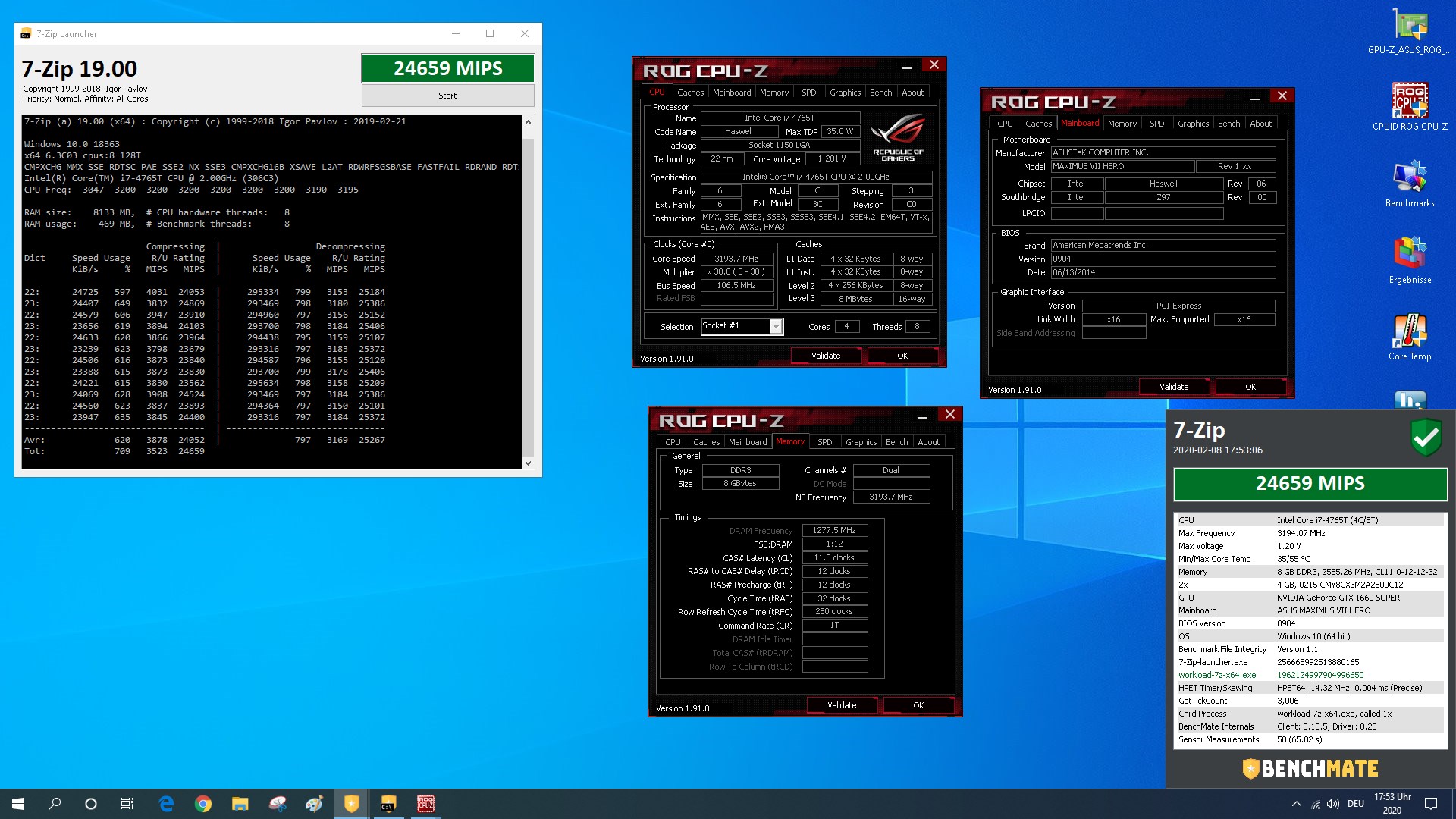Launch Core Temp from desktop
The image size is (1456, 819).
[1410, 337]
